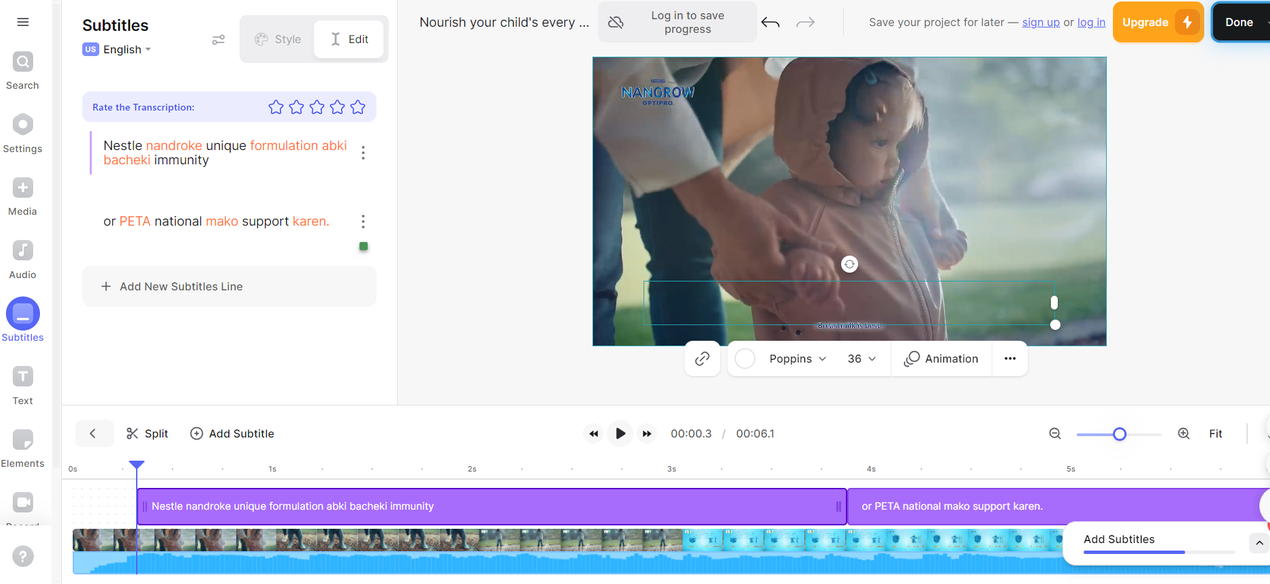Click the timeline zoom slider
The width and height of the screenshot is (1270, 584).
1120,434
